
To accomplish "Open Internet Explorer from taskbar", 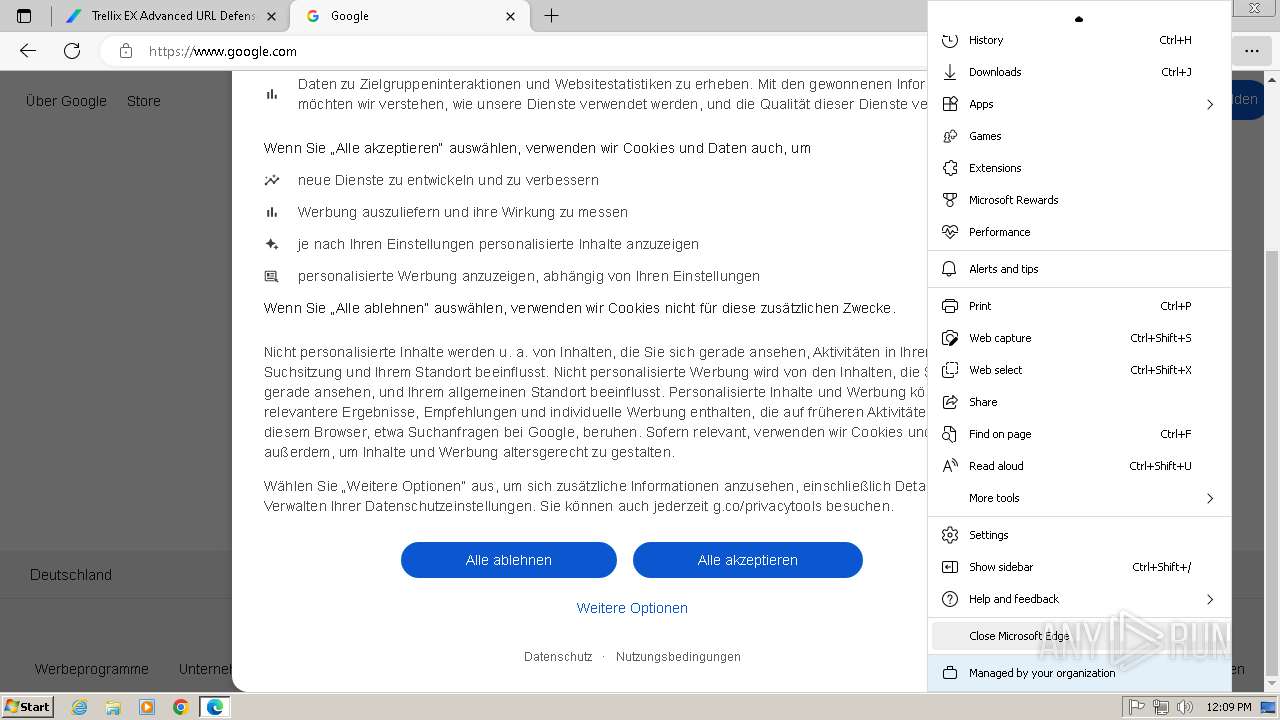I will (79, 707).
